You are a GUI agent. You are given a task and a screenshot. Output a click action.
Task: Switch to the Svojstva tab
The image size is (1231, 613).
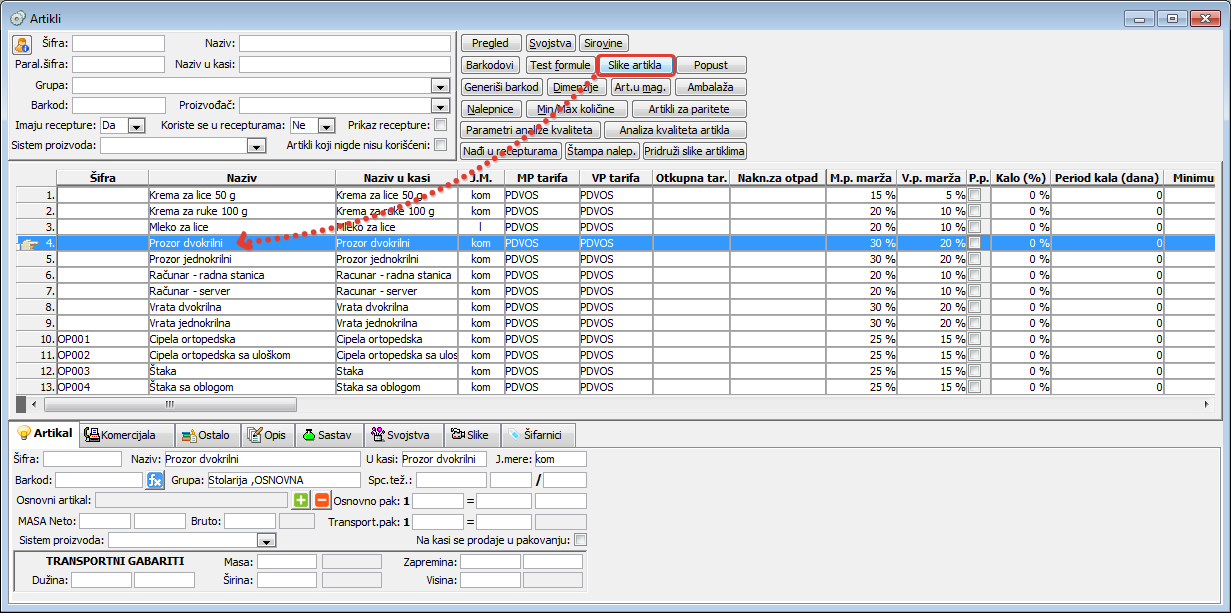coord(400,435)
